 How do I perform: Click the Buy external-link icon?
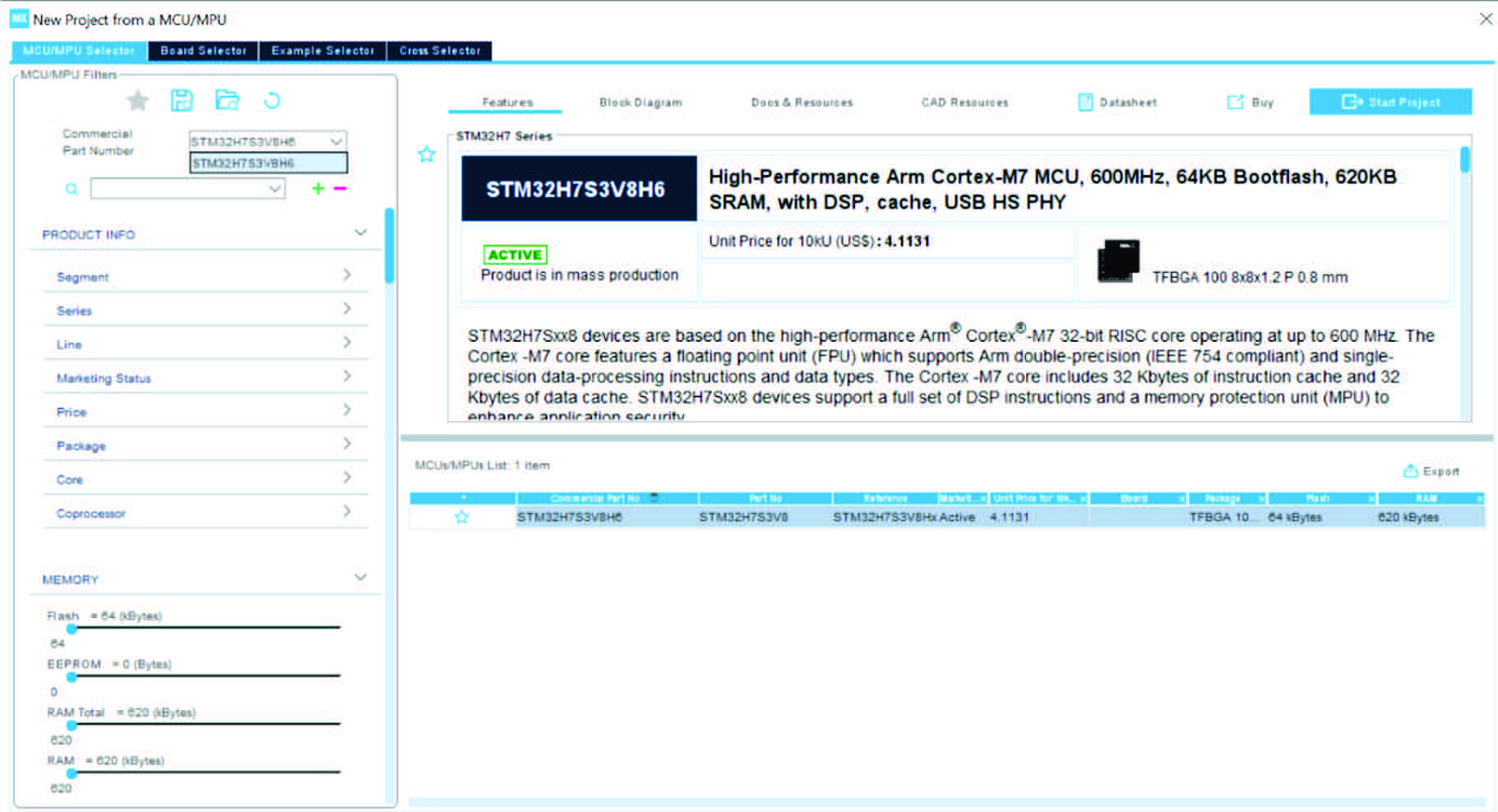click(1235, 102)
